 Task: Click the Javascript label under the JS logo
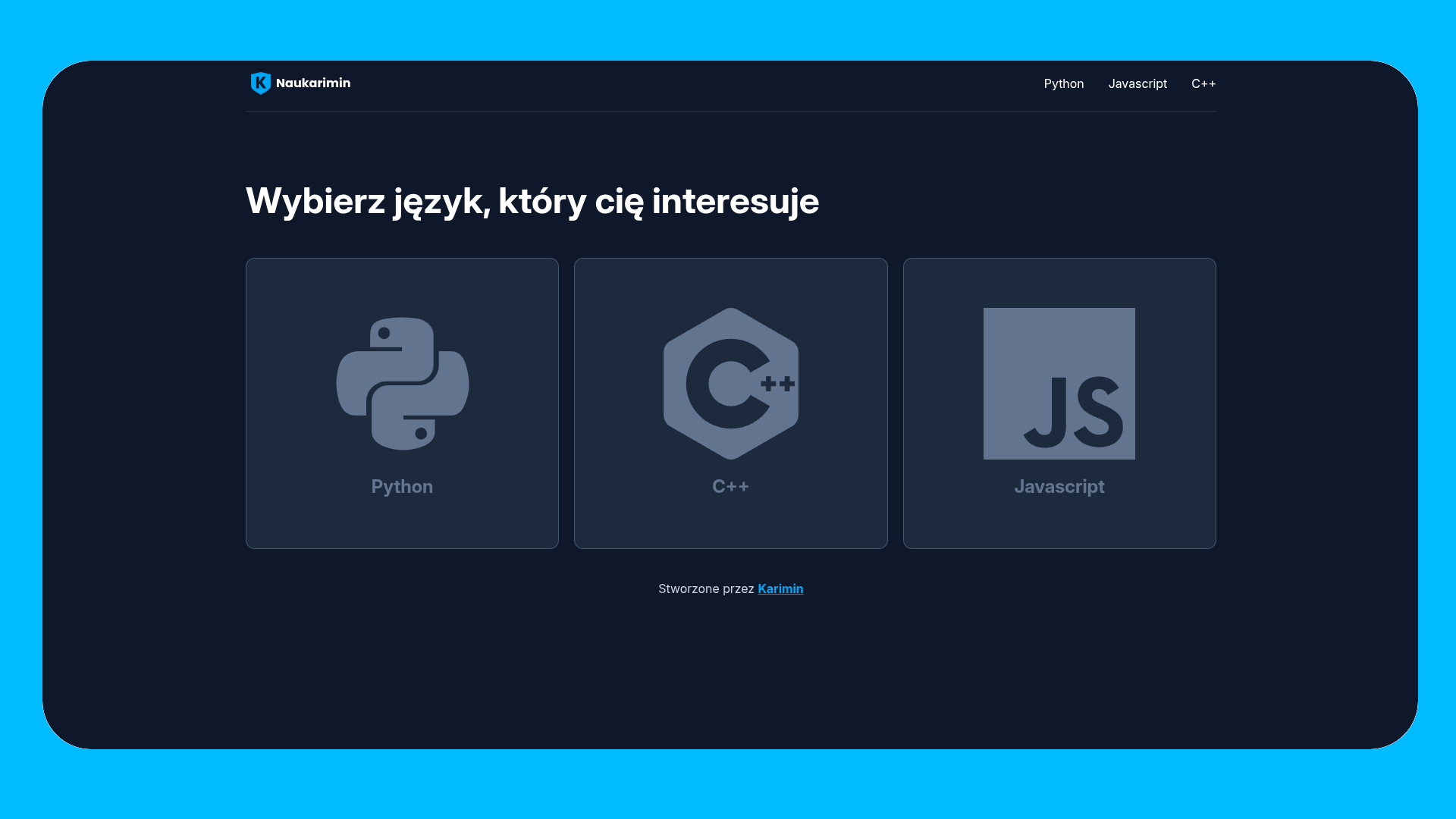click(1059, 487)
